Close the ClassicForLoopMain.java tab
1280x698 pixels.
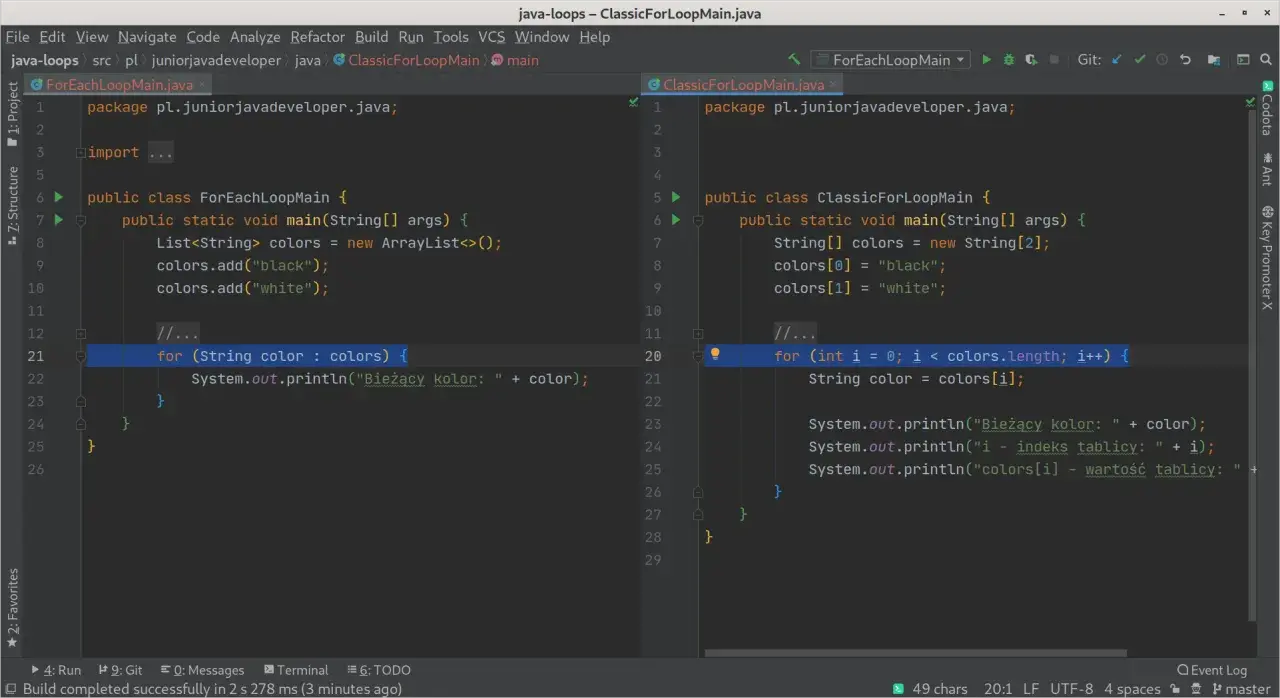pyautogui.click(x=834, y=85)
